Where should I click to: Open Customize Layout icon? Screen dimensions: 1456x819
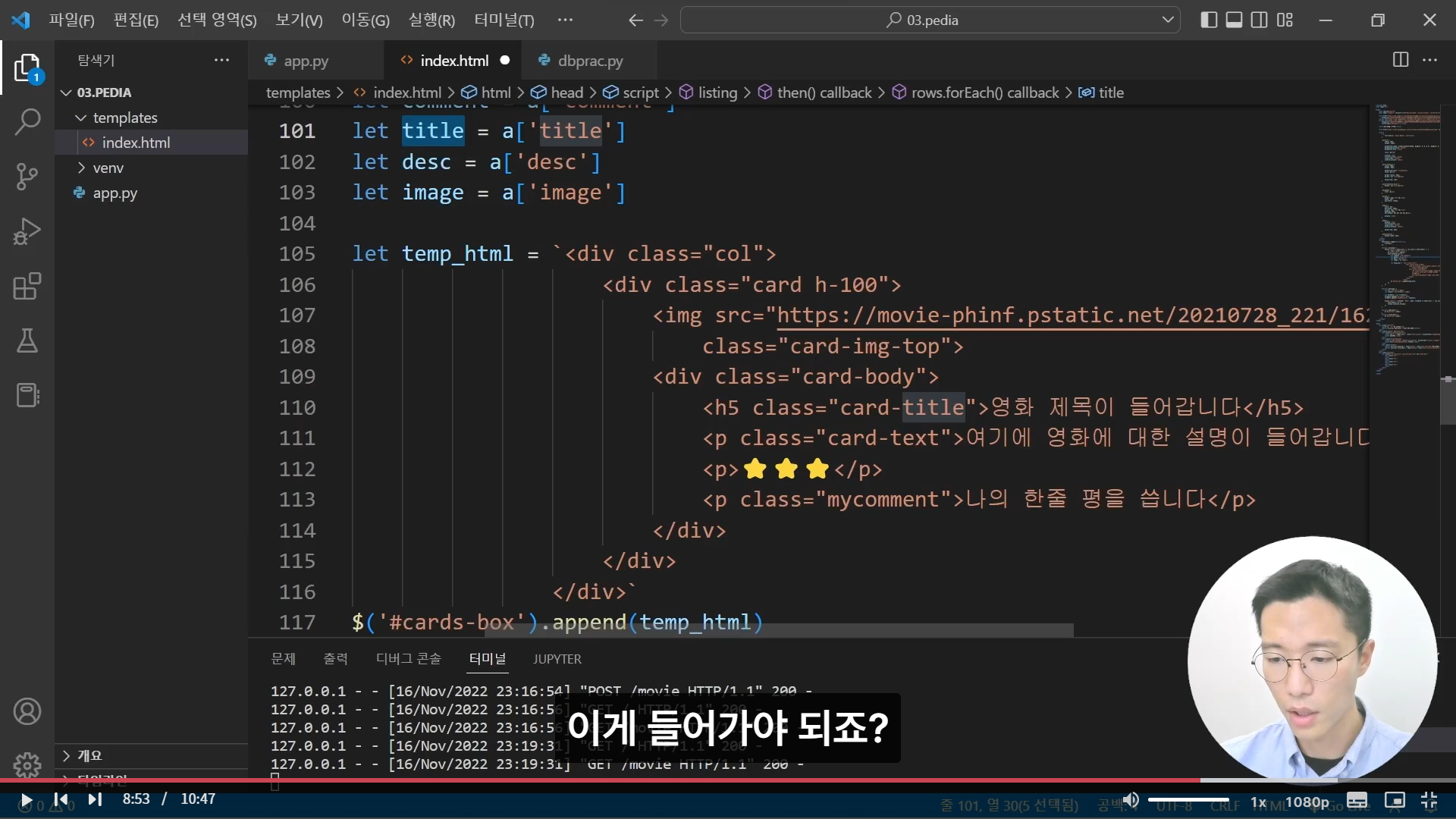(1285, 20)
